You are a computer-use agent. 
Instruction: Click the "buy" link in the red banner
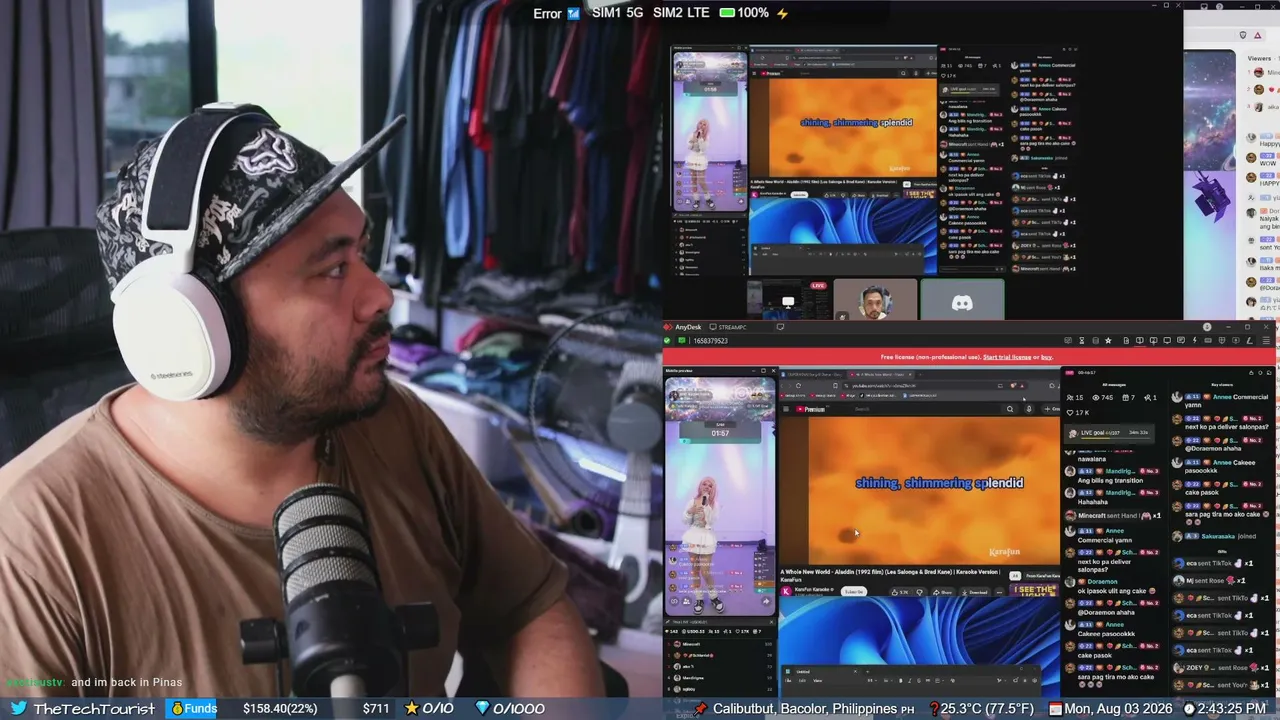point(1047,357)
